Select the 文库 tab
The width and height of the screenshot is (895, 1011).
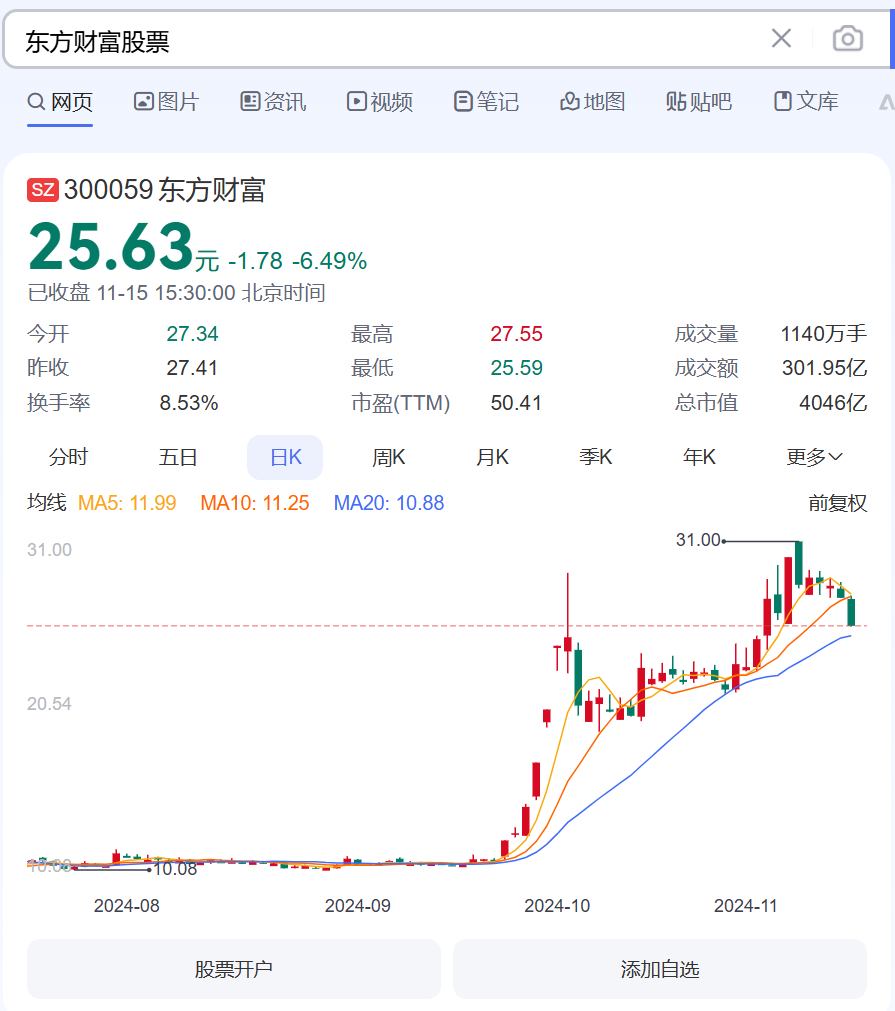click(x=806, y=102)
